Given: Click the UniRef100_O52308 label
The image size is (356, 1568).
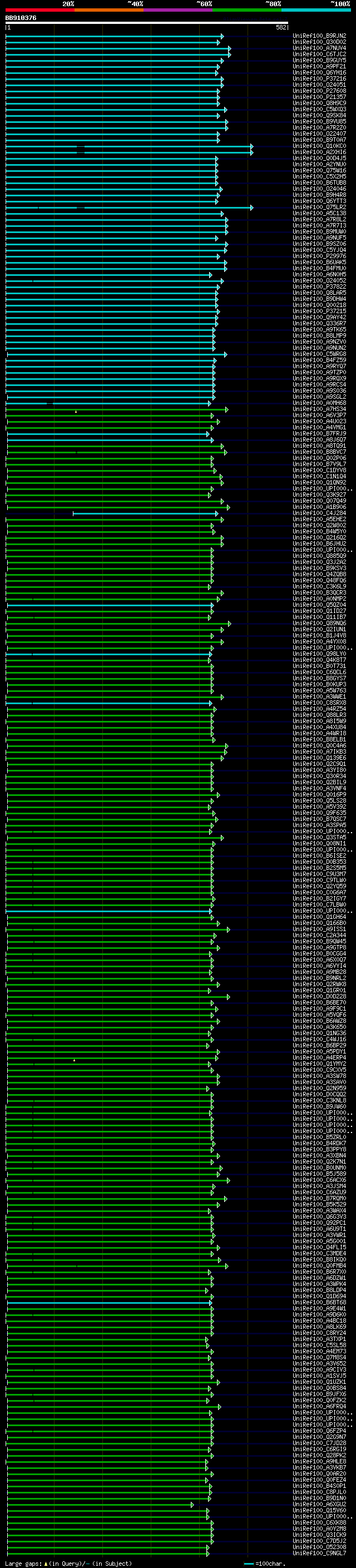Looking at the screenshot, I should click(319, 1547).
